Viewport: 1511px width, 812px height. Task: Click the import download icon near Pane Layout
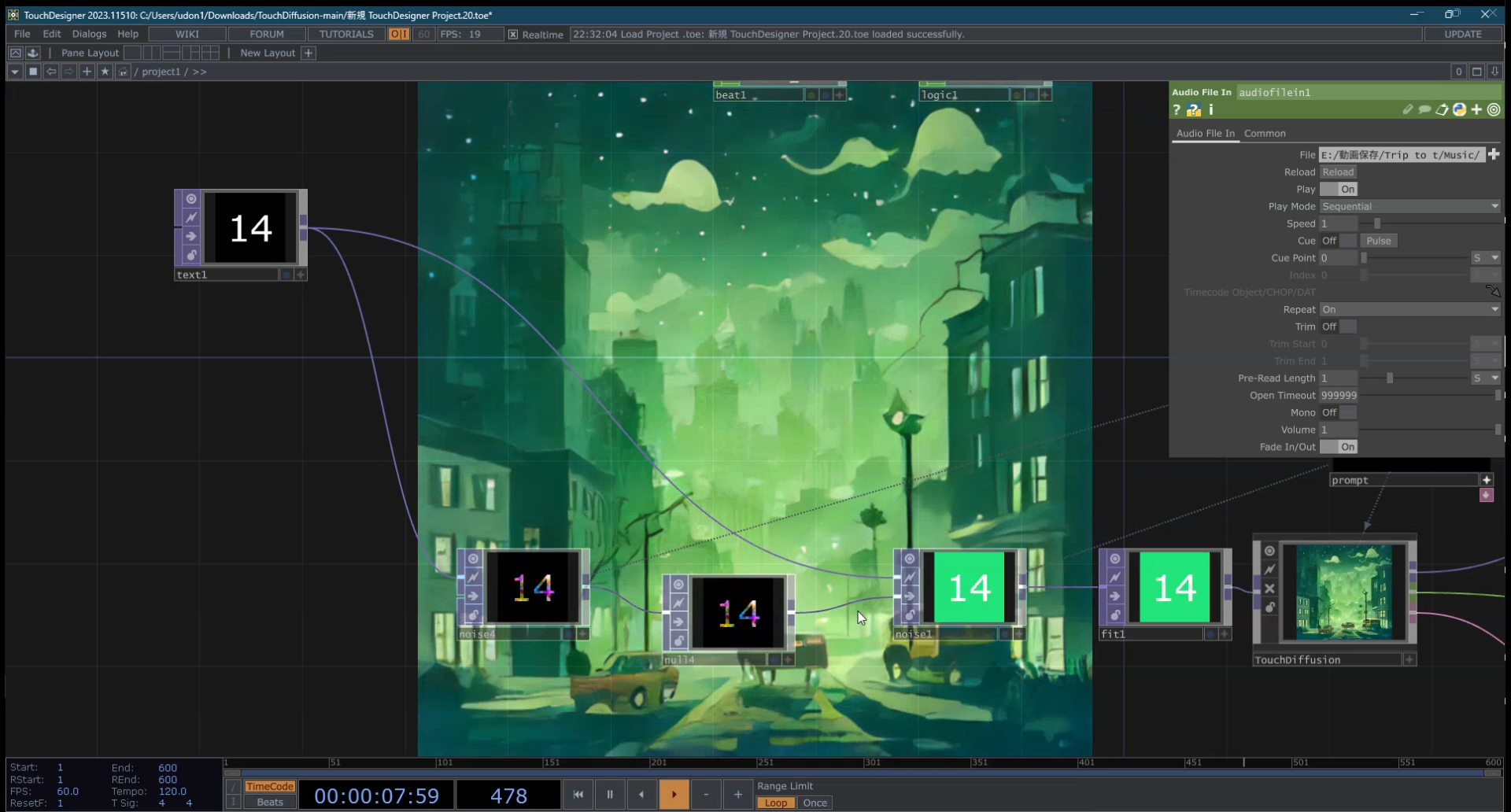click(x=33, y=53)
